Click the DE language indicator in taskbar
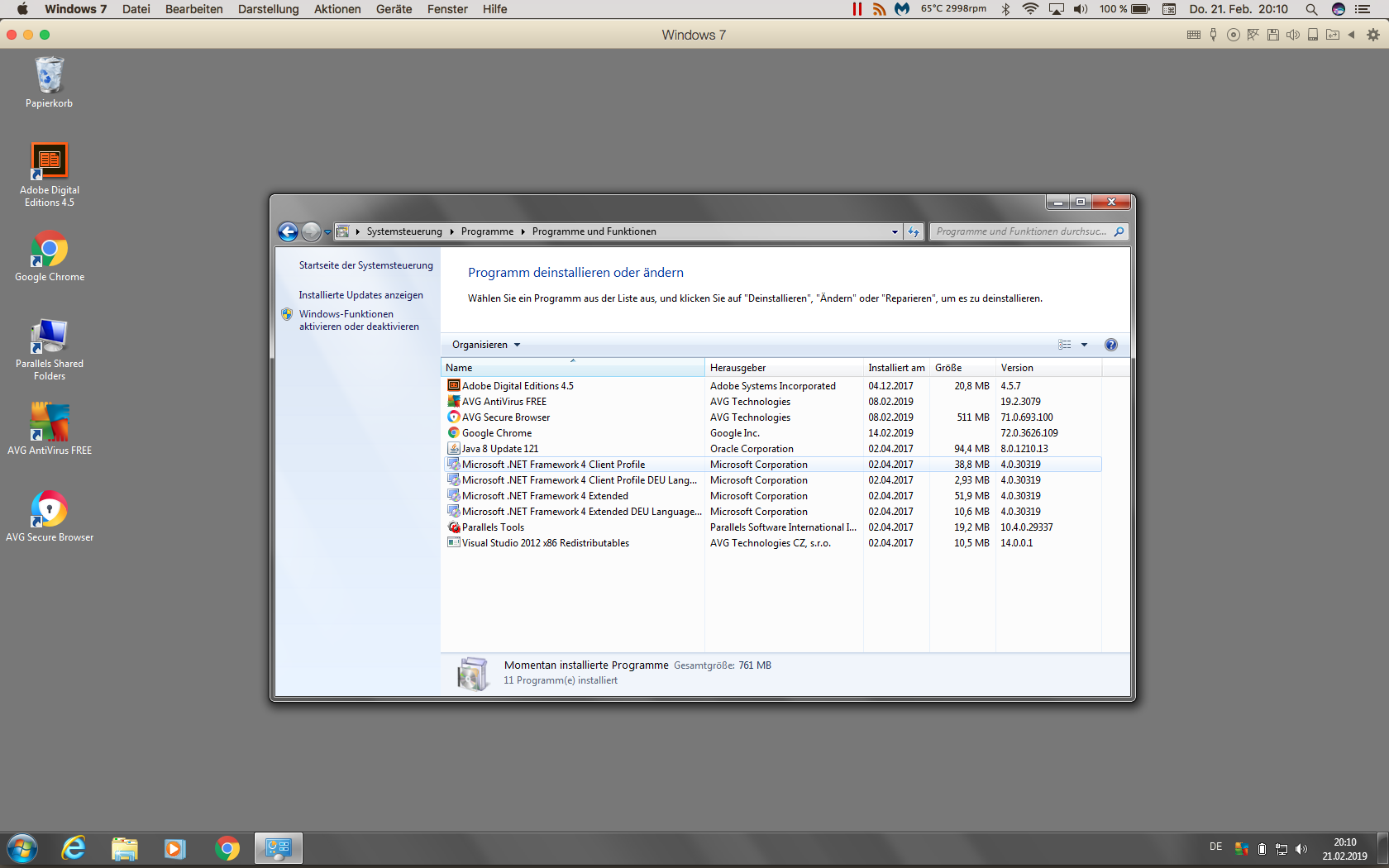The image size is (1389, 868). pyautogui.click(x=1215, y=847)
